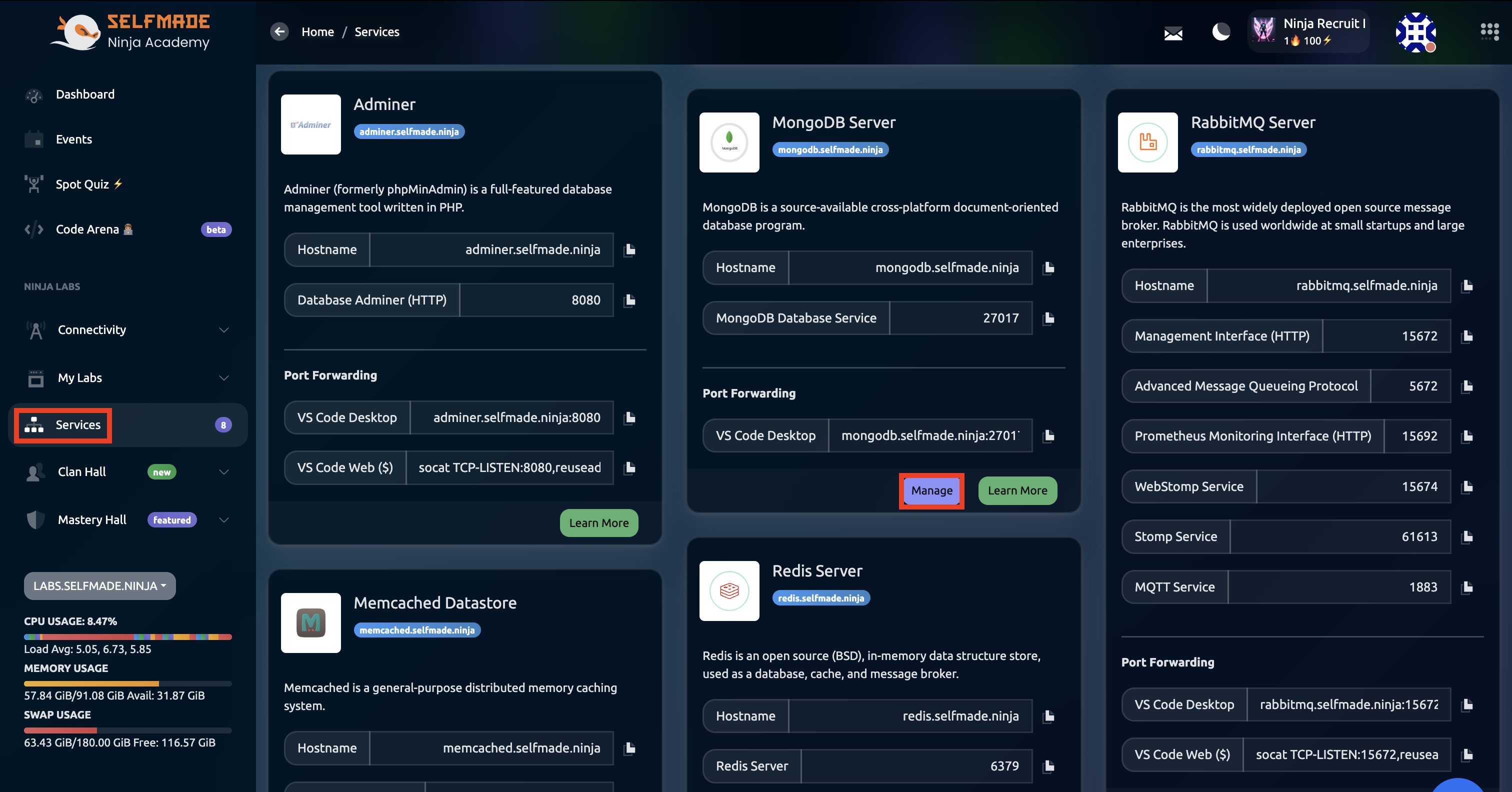Screen dimensions: 1512x792
Task: Copy the Redis hostname value
Action: [1049, 716]
